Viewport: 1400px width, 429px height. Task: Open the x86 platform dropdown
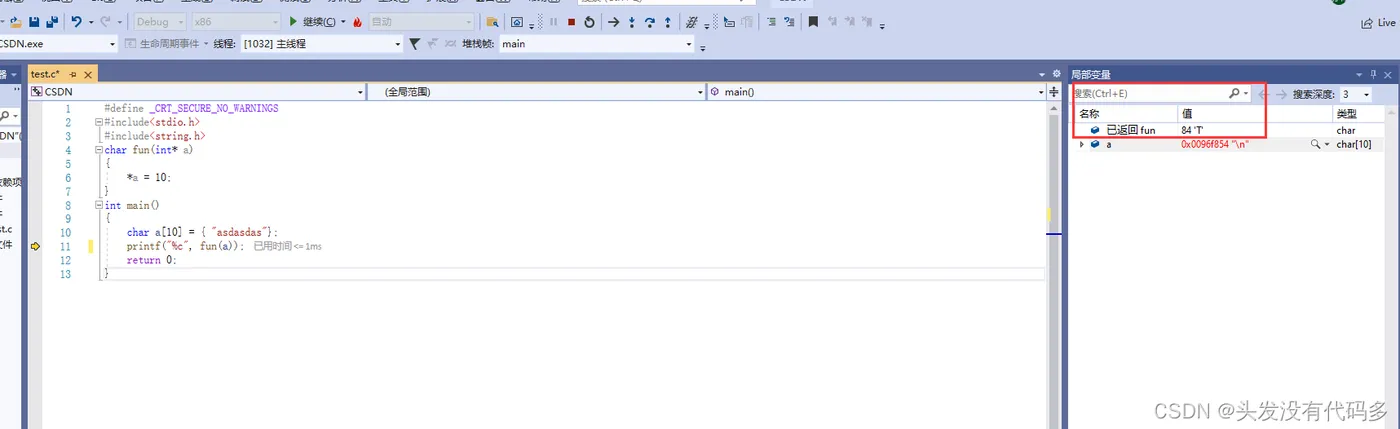236,21
